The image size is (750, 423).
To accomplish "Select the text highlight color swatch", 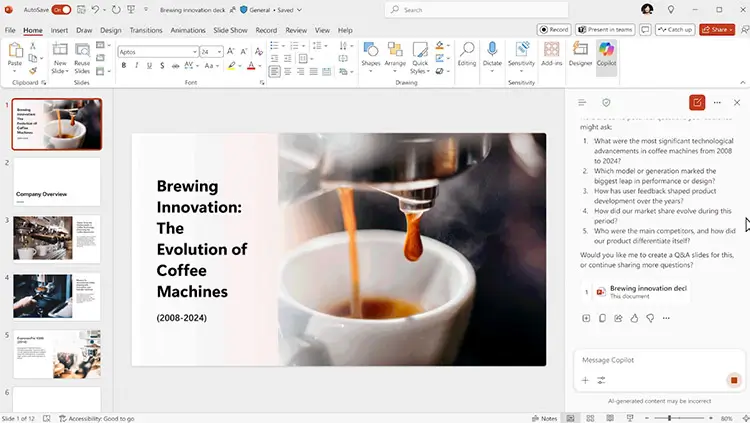I will point(232,66).
